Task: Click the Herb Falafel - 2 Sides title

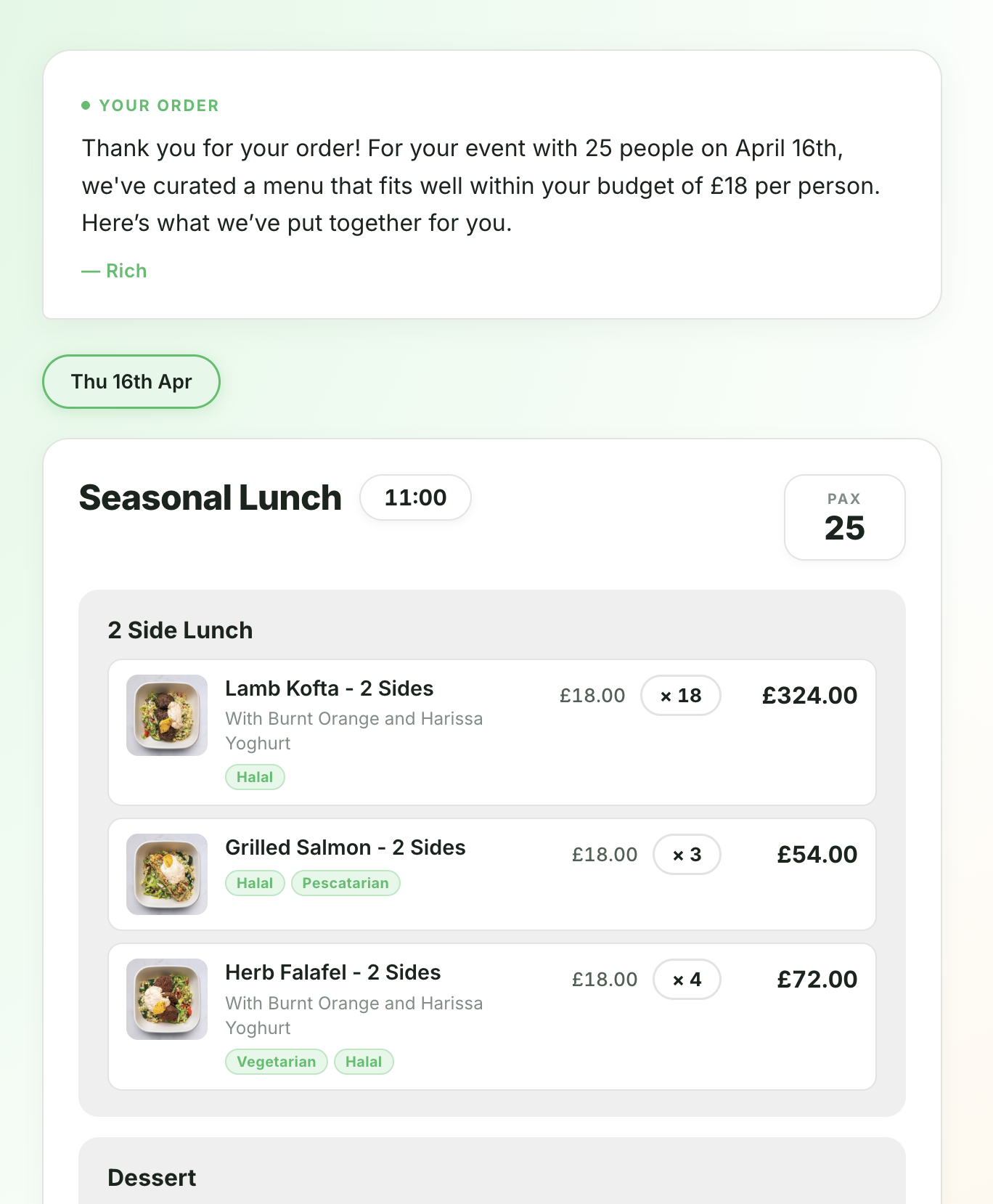Action: (x=332, y=972)
